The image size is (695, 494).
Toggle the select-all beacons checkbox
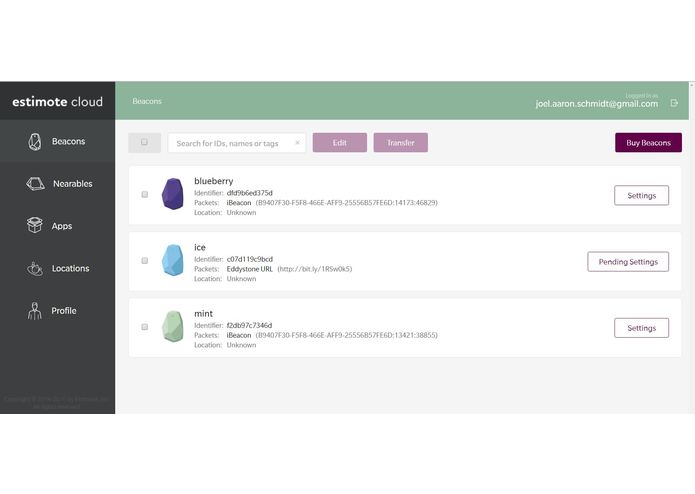pos(144,142)
